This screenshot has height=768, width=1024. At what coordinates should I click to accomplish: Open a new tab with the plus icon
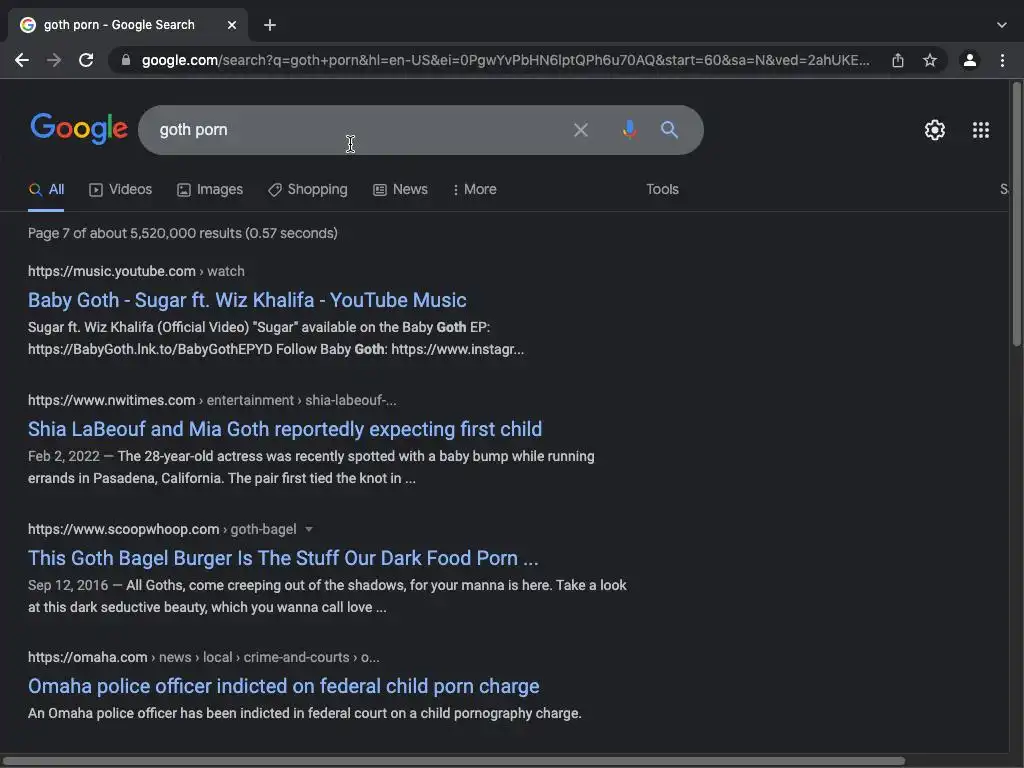pyautogui.click(x=270, y=25)
